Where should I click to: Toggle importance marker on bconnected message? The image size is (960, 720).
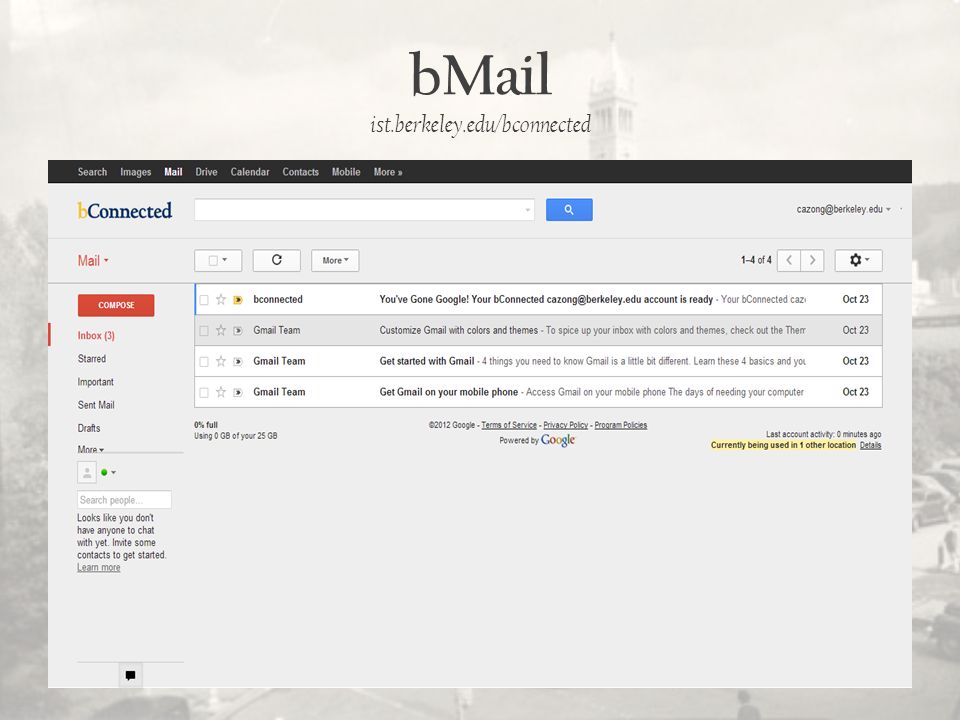coord(238,300)
